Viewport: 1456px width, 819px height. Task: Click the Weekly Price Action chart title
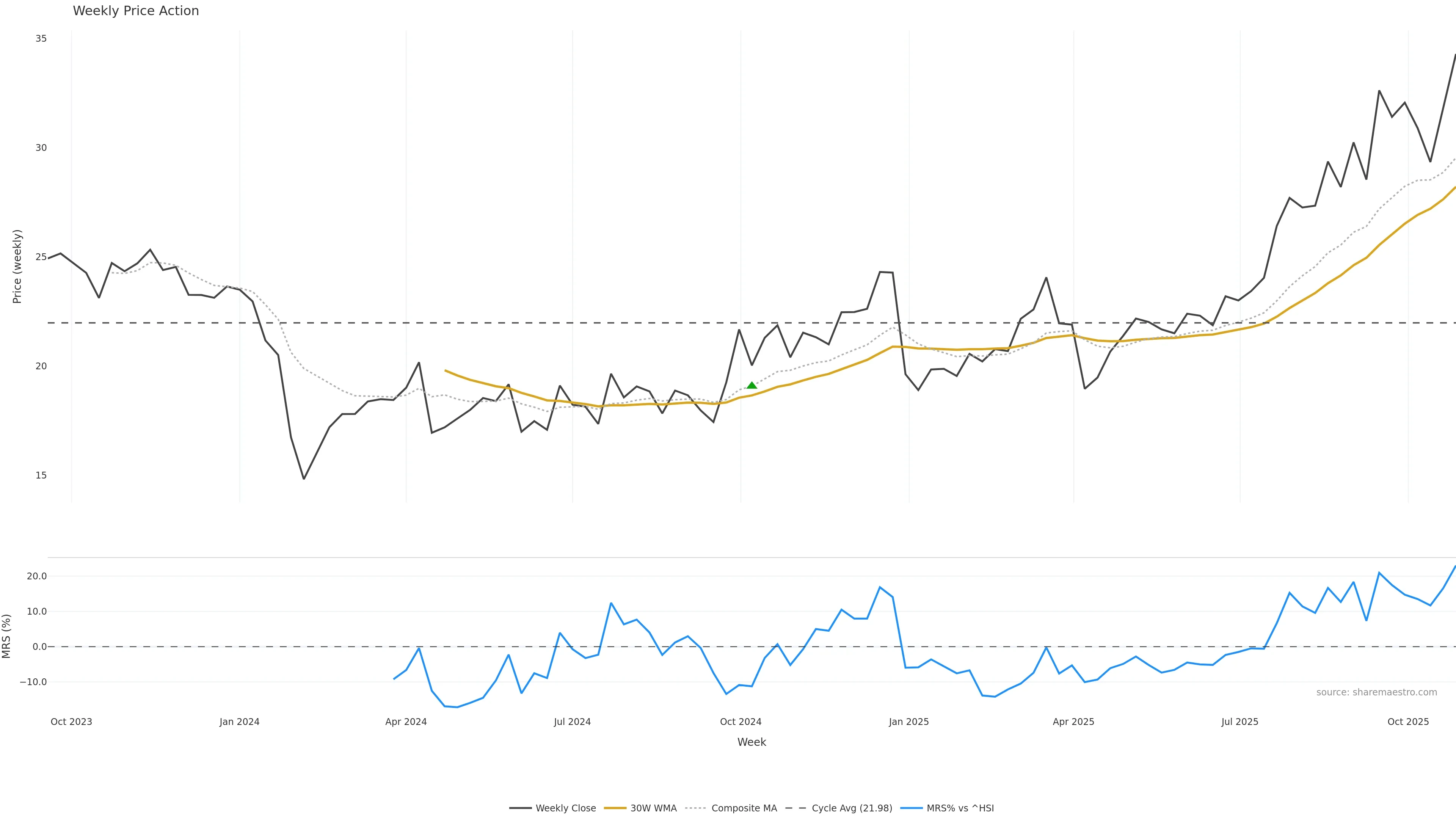point(136,11)
